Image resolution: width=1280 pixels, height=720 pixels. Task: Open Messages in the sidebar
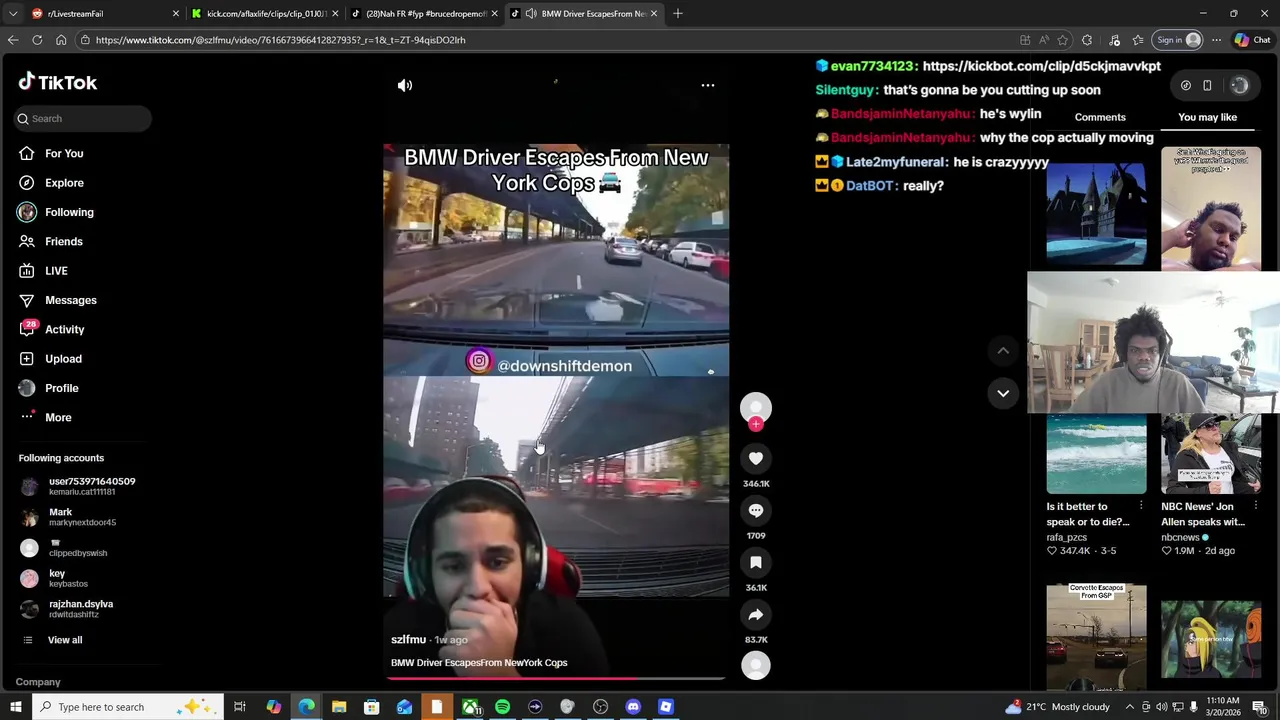coord(70,300)
